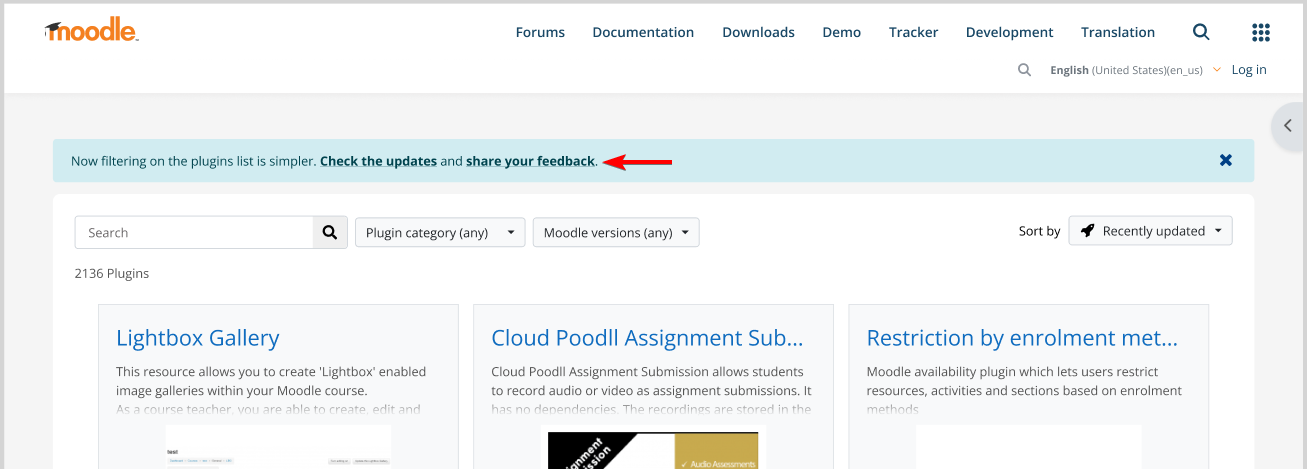Click the Lightbox Gallery screenshot thumbnail
The width and height of the screenshot is (1307, 469).
(278, 447)
